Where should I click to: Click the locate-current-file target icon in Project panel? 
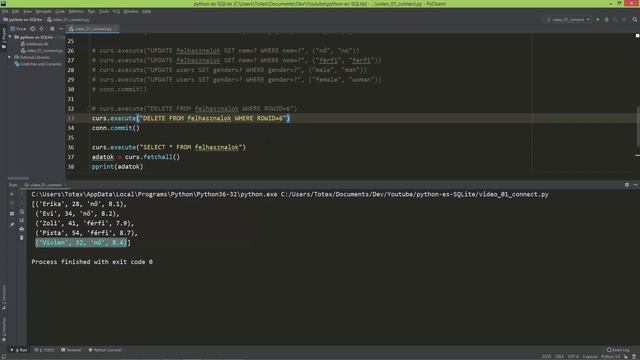[33, 29]
